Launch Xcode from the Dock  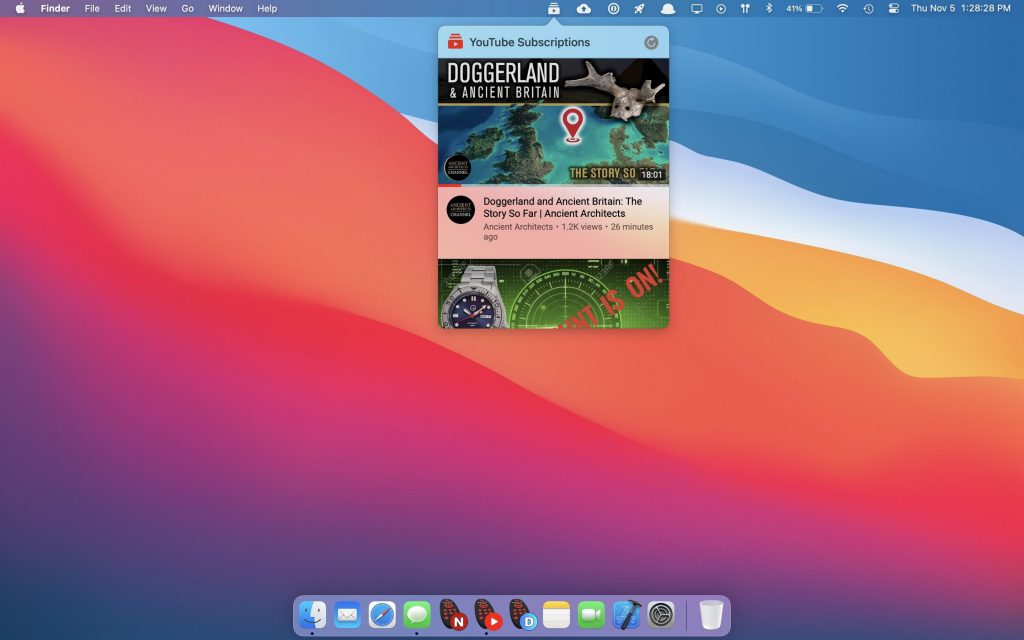tap(626, 615)
